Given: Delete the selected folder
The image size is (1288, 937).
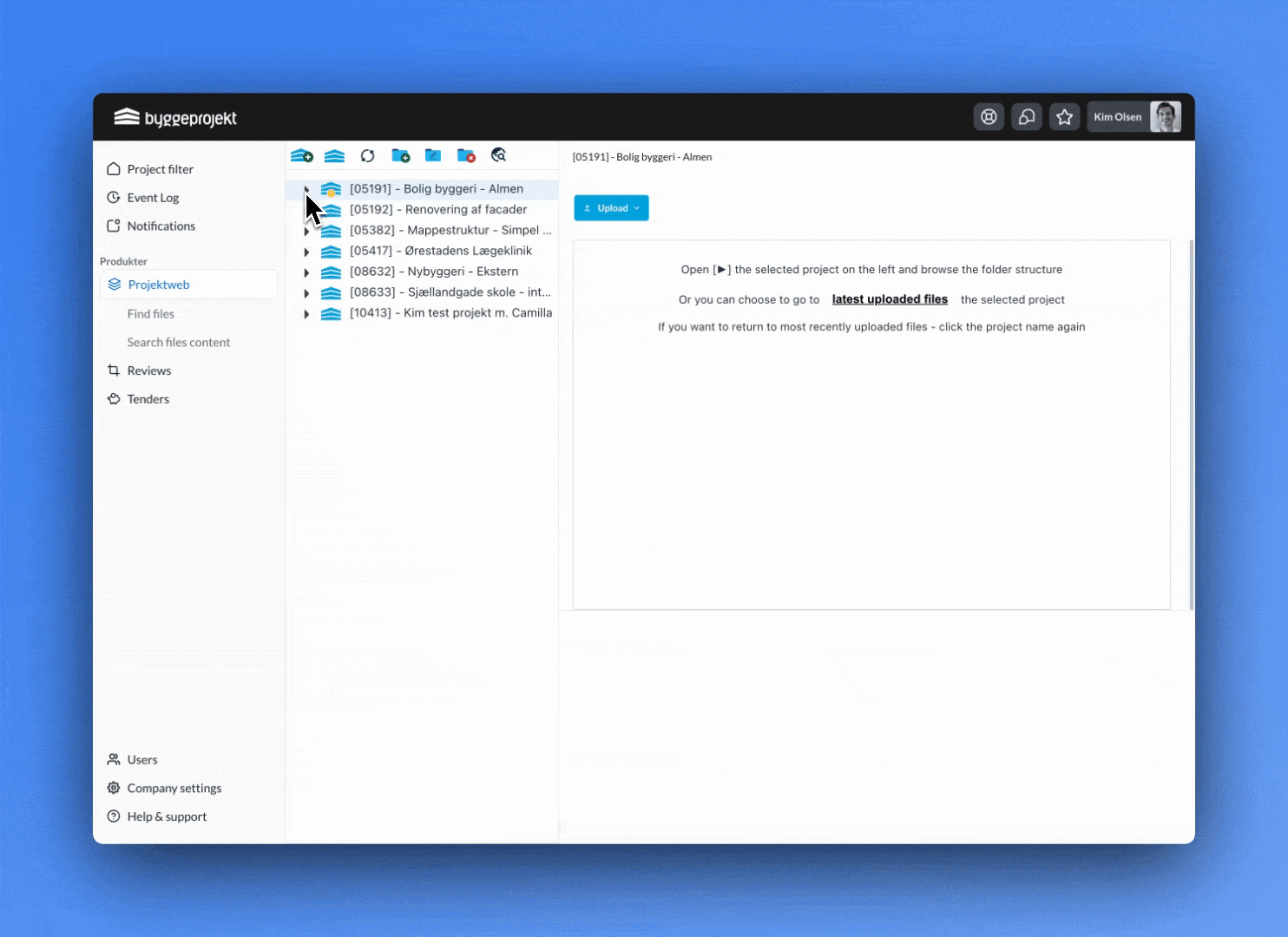Looking at the screenshot, I should tap(466, 155).
